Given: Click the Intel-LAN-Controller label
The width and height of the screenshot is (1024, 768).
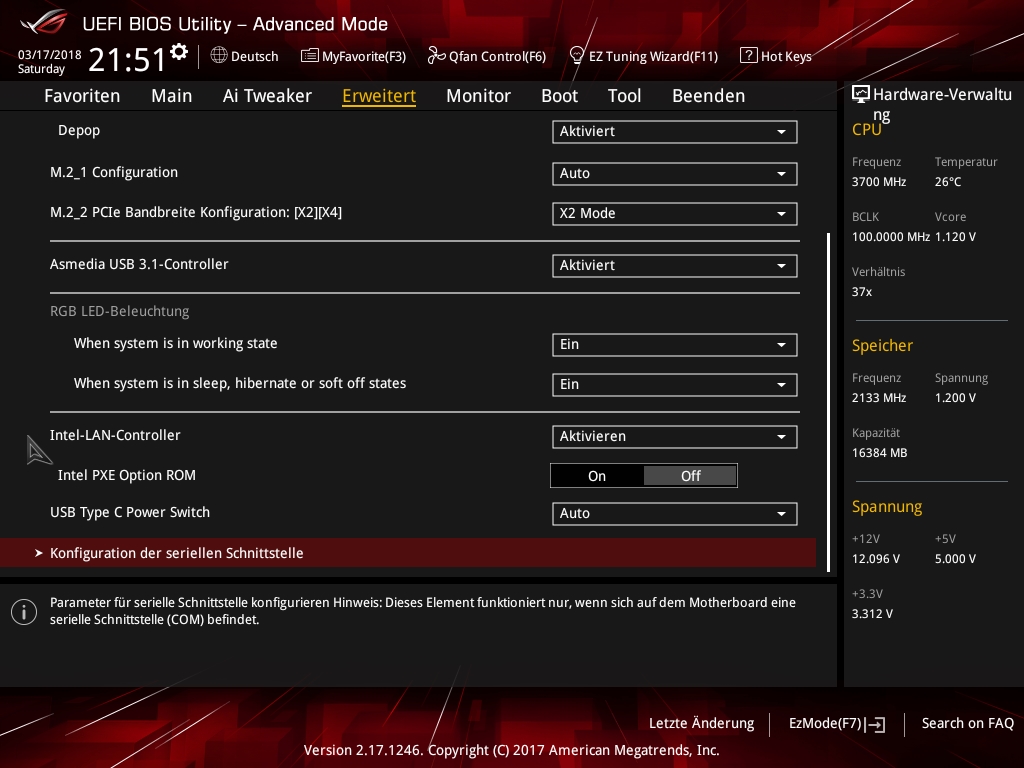Looking at the screenshot, I should 115,436.
